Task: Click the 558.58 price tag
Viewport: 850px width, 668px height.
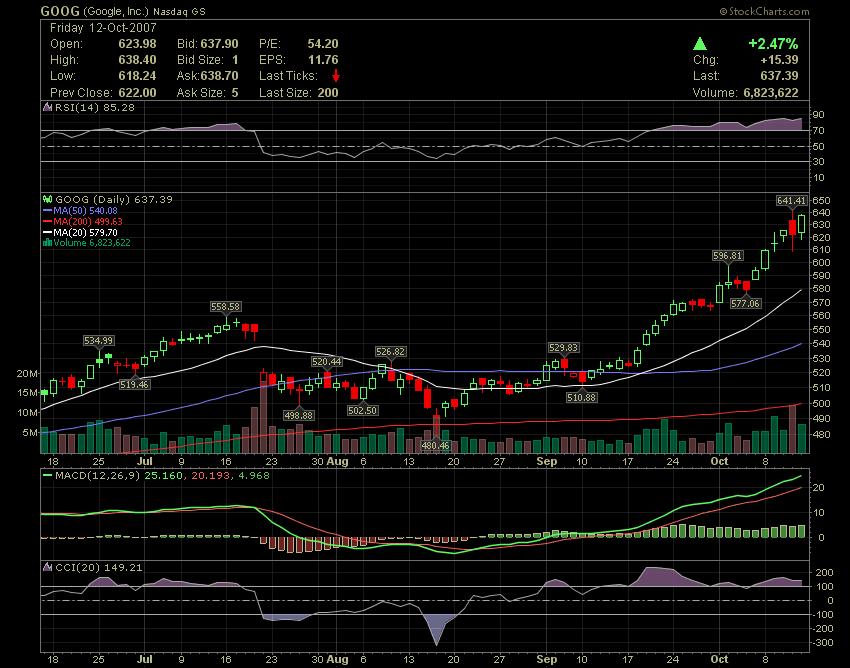Action: pyautogui.click(x=226, y=306)
